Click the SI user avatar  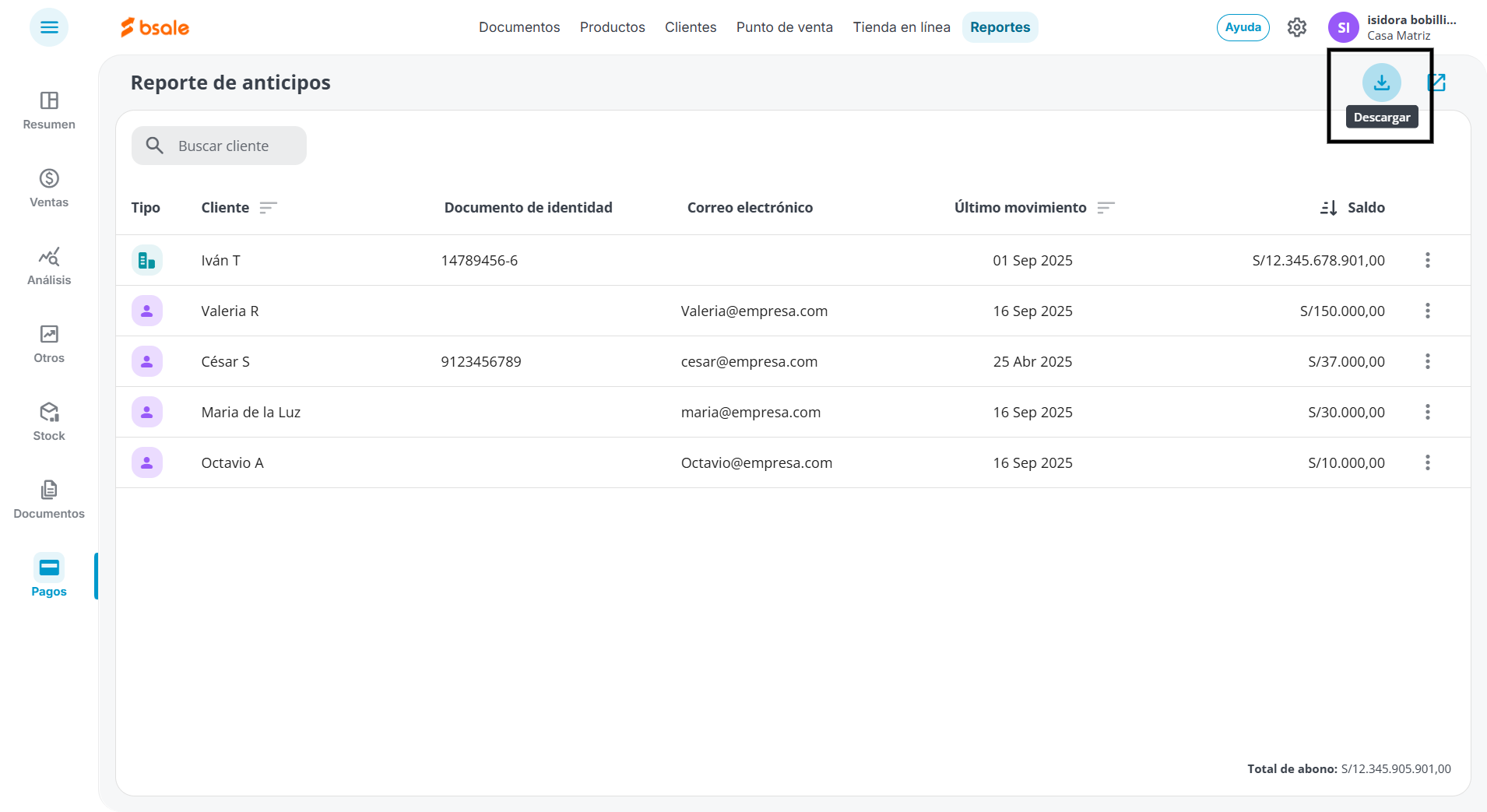tap(1343, 27)
